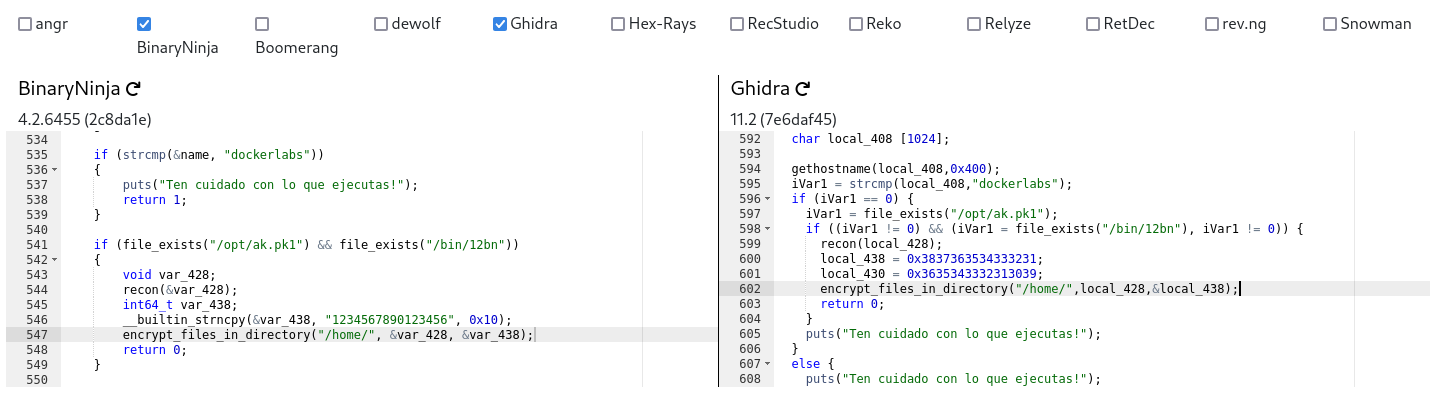This screenshot has width=1435, height=394.
Task: Enable the dewolf decompiler checkbox
Action: pyautogui.click(x=381, y=24)
